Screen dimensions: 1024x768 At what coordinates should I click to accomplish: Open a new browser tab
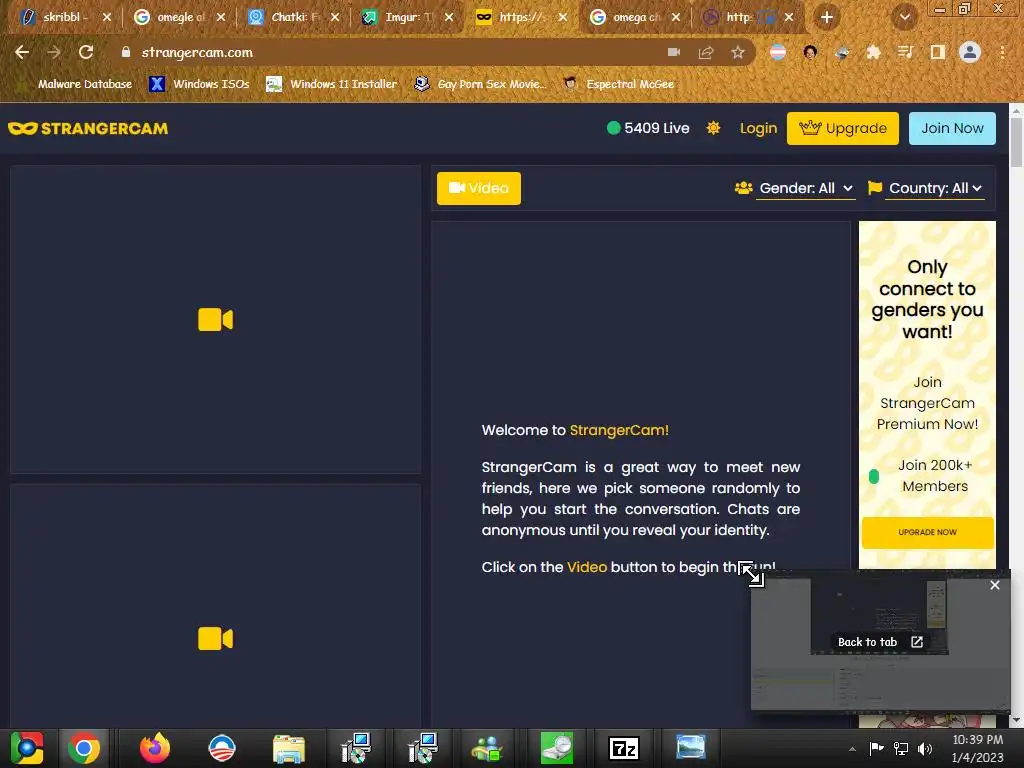827,17
